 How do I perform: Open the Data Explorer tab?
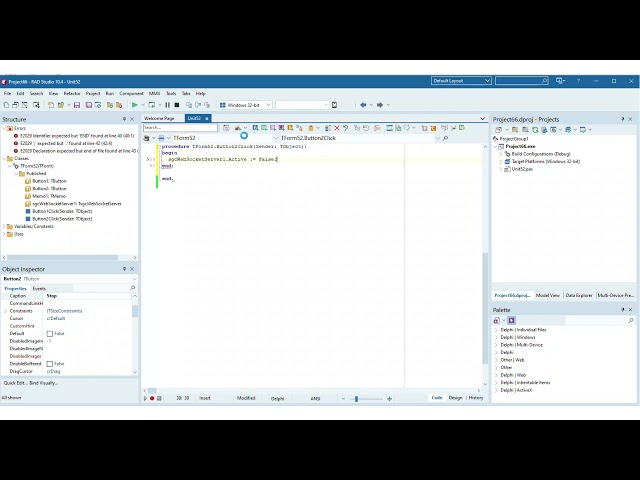579,295
